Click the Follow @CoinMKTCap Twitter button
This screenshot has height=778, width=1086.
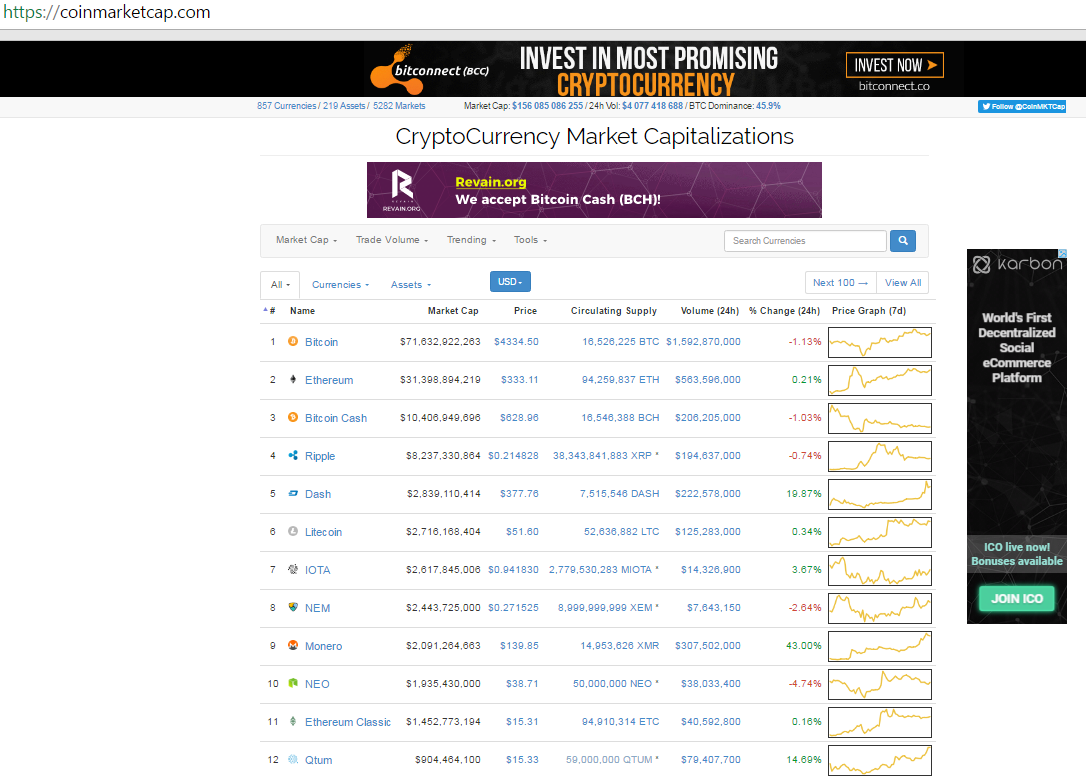1022,107
